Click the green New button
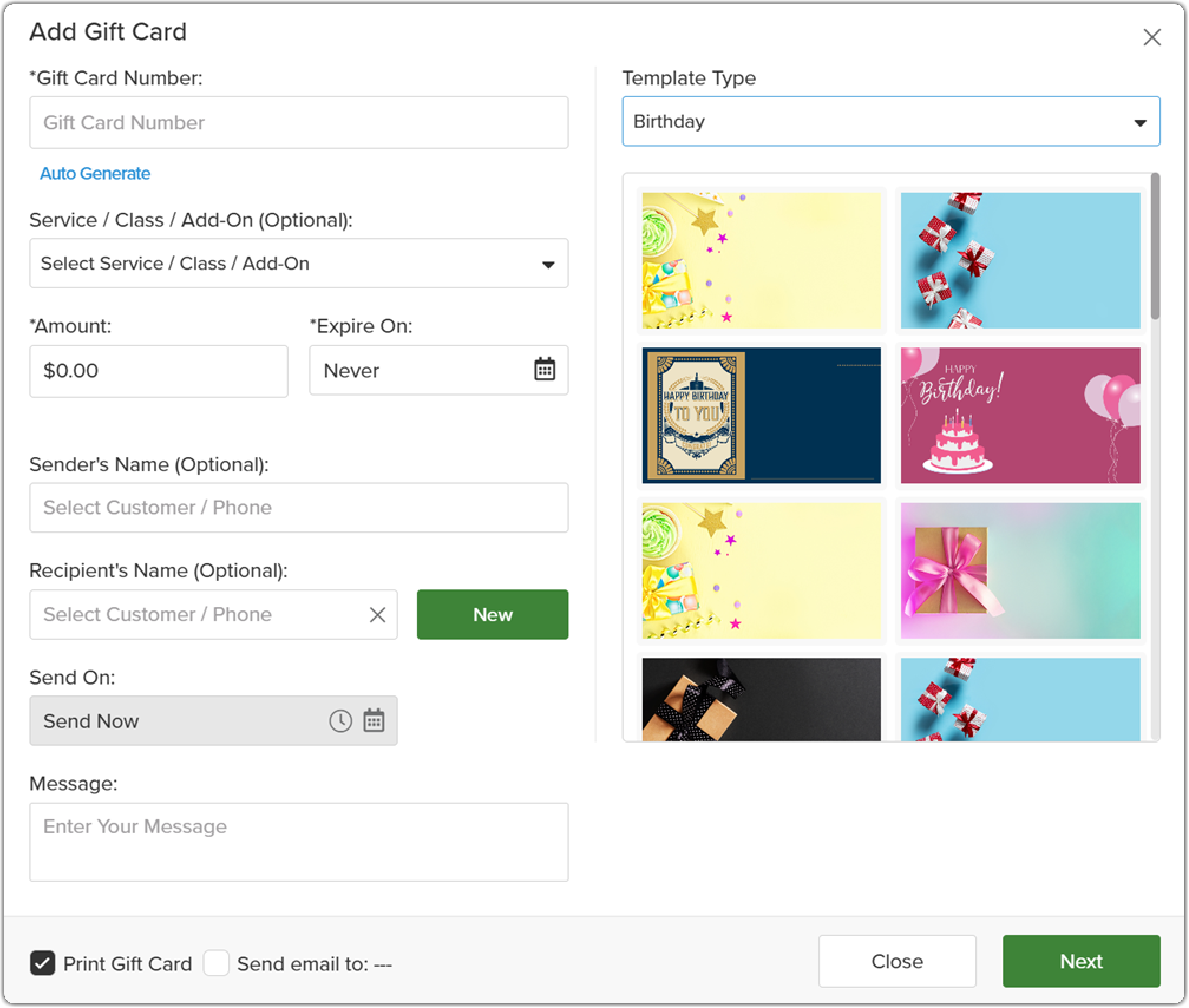Viewport: 1189px width, 1008px height. 493,615
